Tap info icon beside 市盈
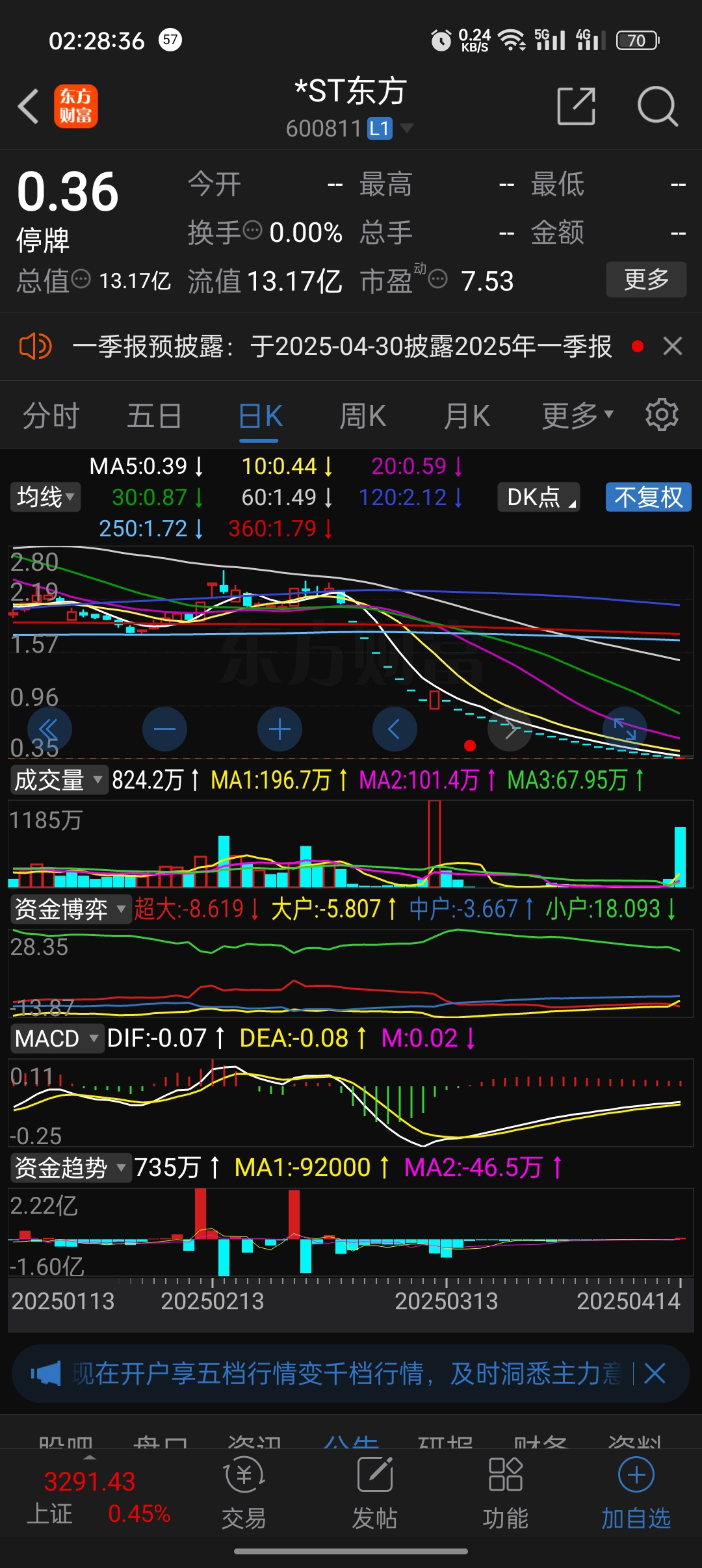 438,280
